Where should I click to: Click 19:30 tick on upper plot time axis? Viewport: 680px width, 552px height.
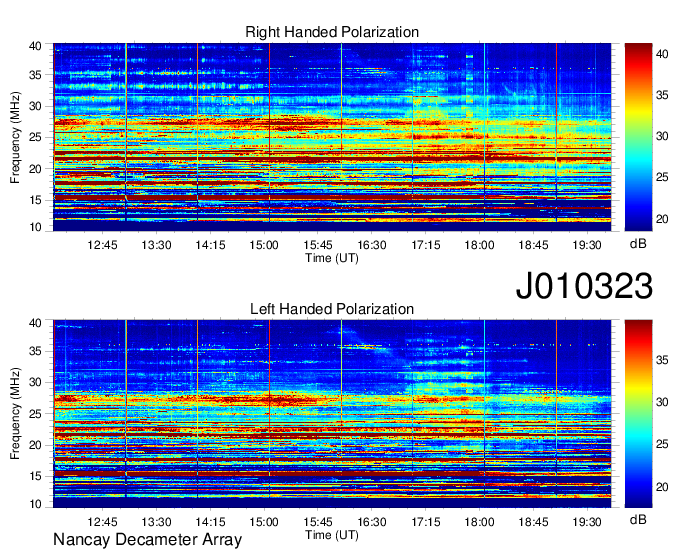coord(587,245)
